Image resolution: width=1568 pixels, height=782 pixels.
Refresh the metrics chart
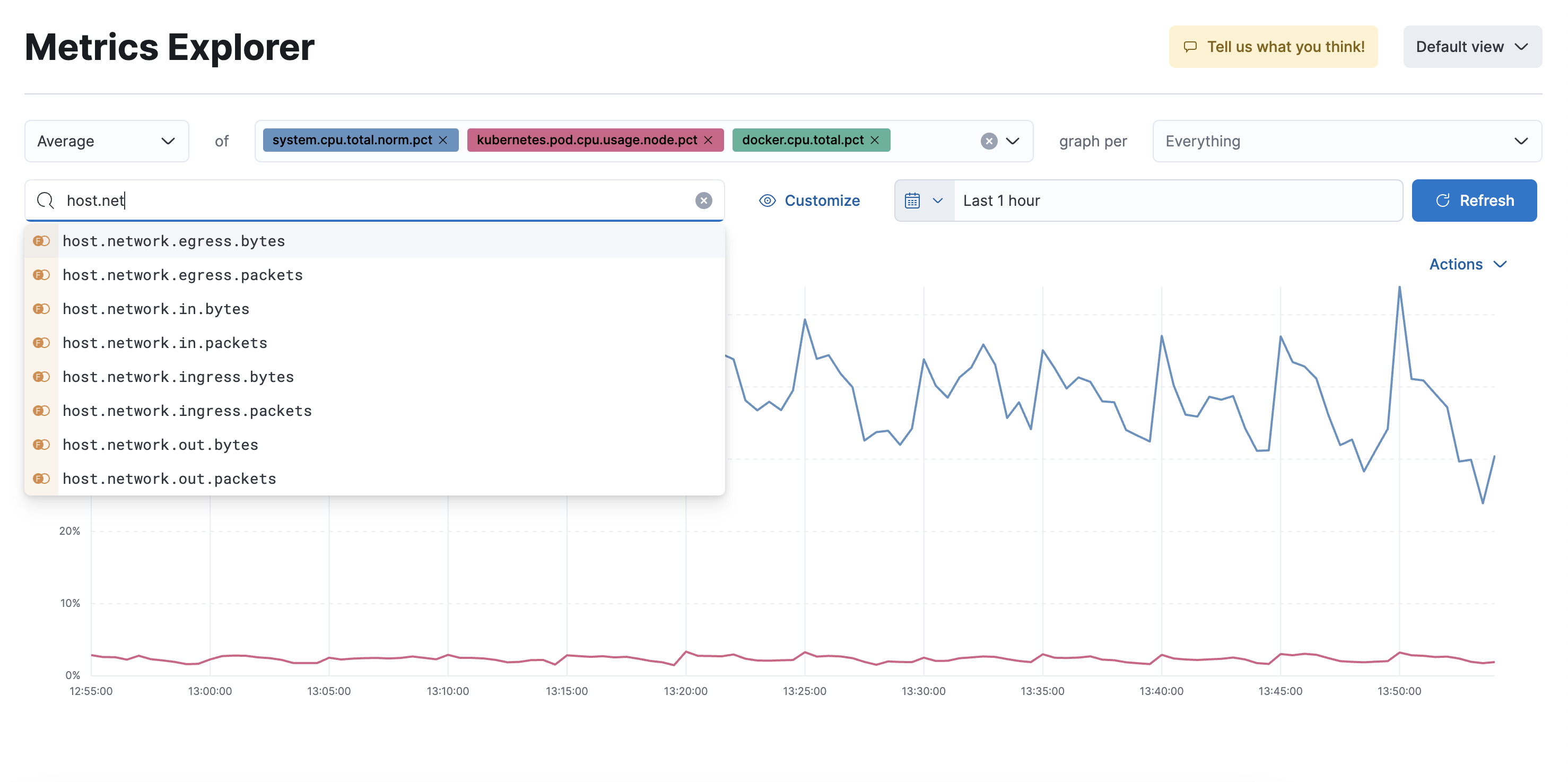coord(1474,200)
